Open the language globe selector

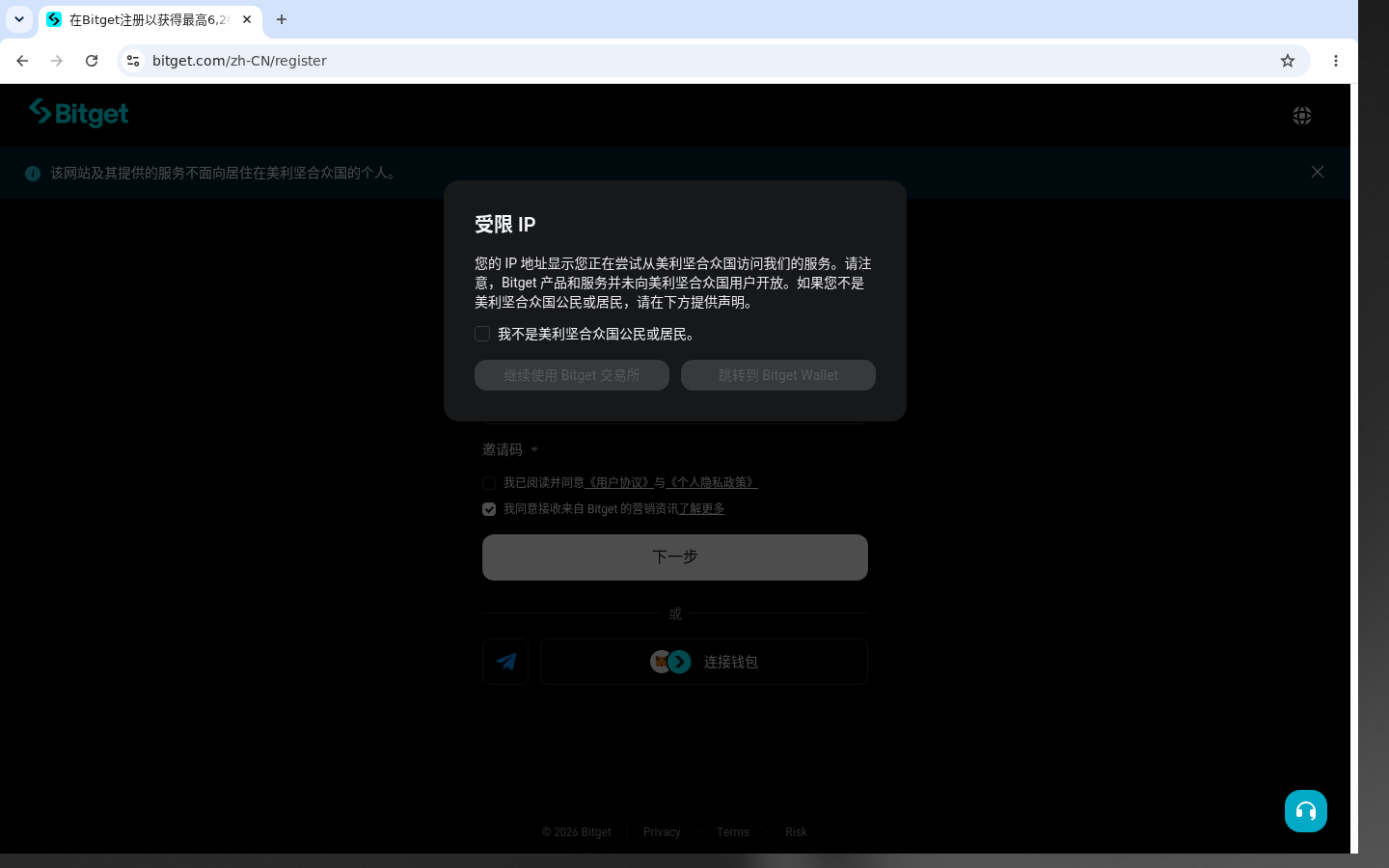coord(1302,116)
